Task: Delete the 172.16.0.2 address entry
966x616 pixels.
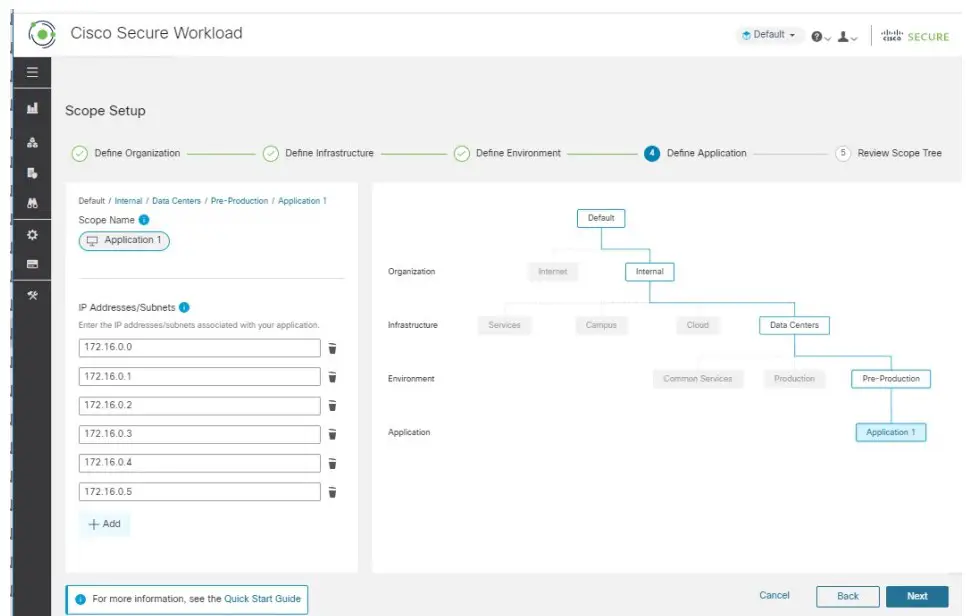Action: coord(332,406)
